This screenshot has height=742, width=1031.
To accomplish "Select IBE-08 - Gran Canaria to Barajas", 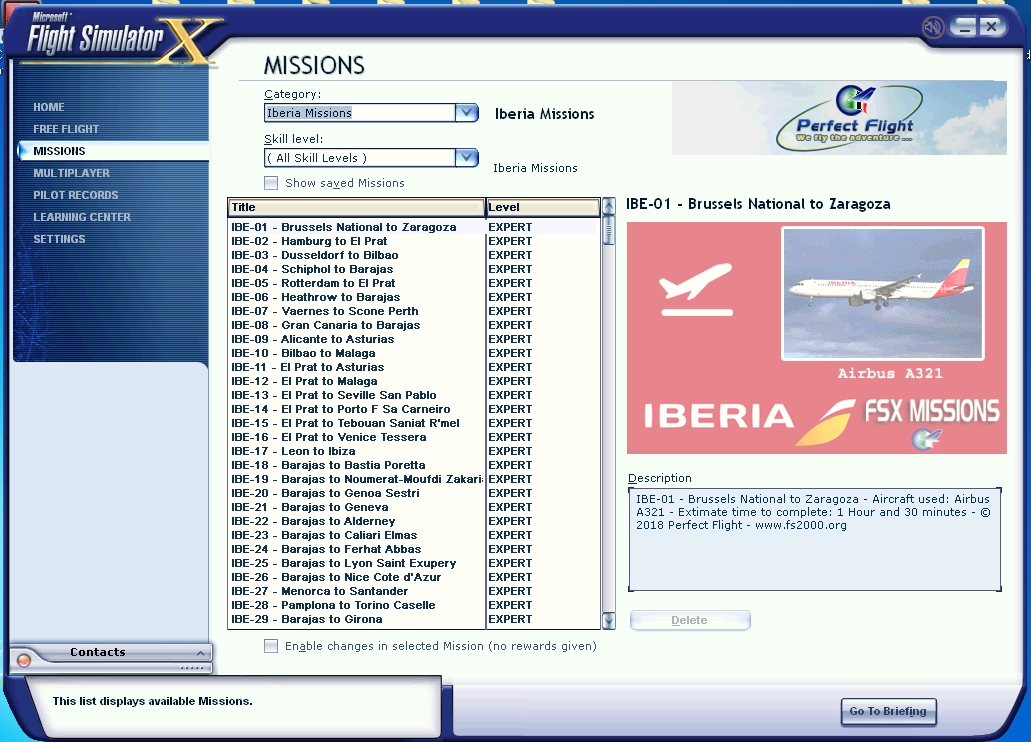I will click(414, 325).
